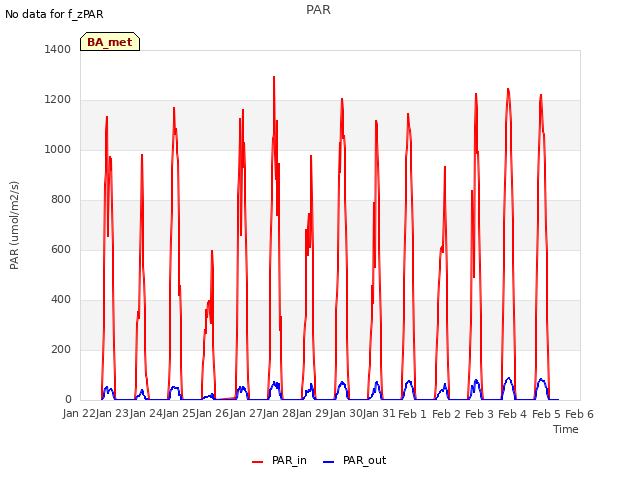Click the Jan 28 x-axis label
Viewport: 640px width, 480px height.
click(279, 414)
